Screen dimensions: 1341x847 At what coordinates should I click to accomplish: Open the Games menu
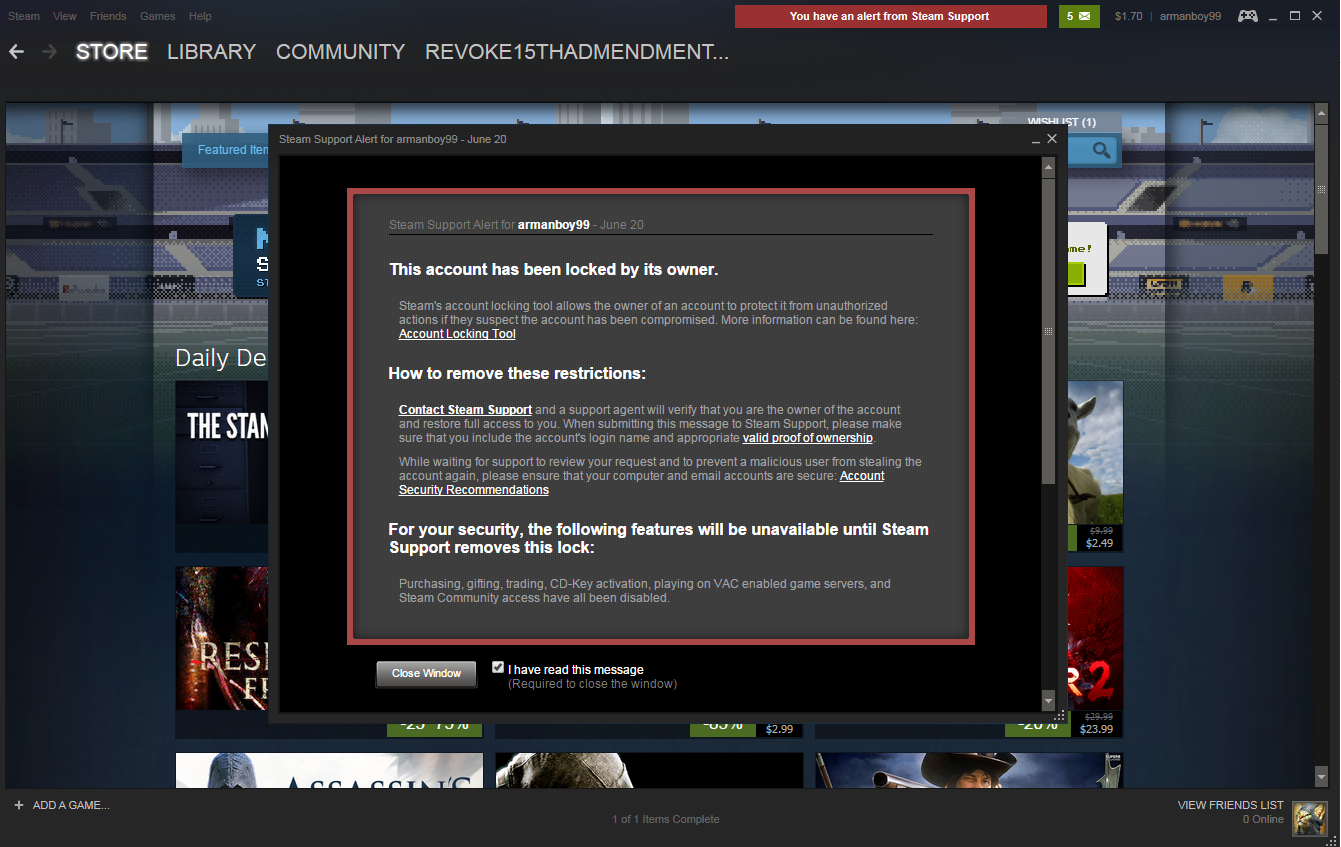158,16
